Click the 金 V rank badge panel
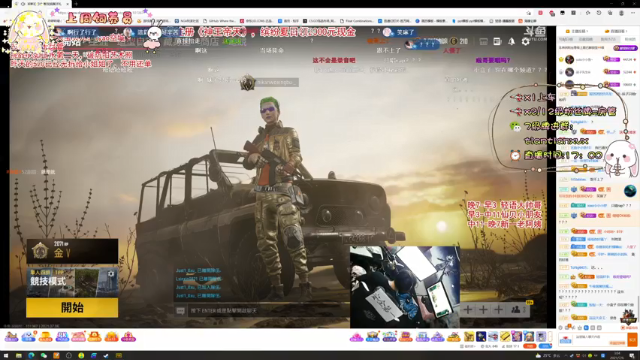The height and width of the screenshot is (360, 640). (x=72, y=251)
